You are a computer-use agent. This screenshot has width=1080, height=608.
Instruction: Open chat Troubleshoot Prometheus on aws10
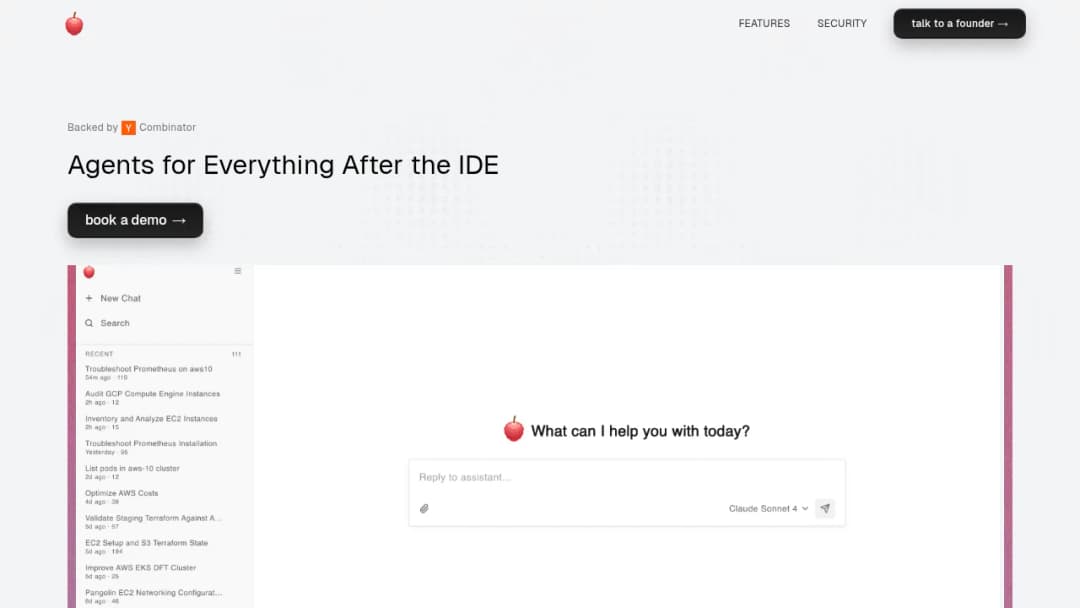coord(149,373)
